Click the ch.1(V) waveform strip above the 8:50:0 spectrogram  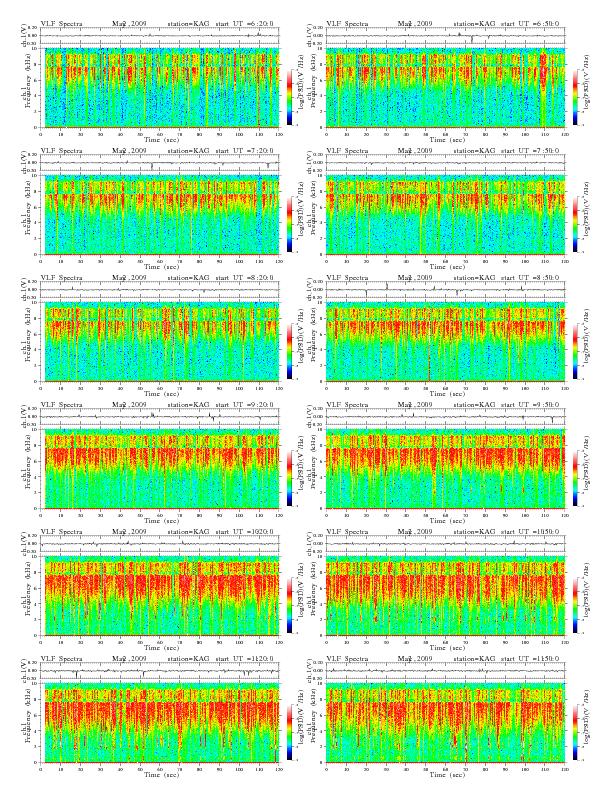(445, 289)
